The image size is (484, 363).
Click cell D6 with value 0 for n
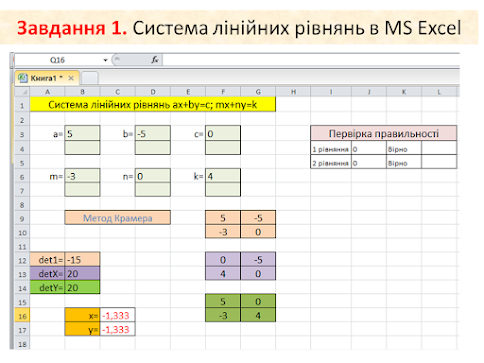[153, 176]
